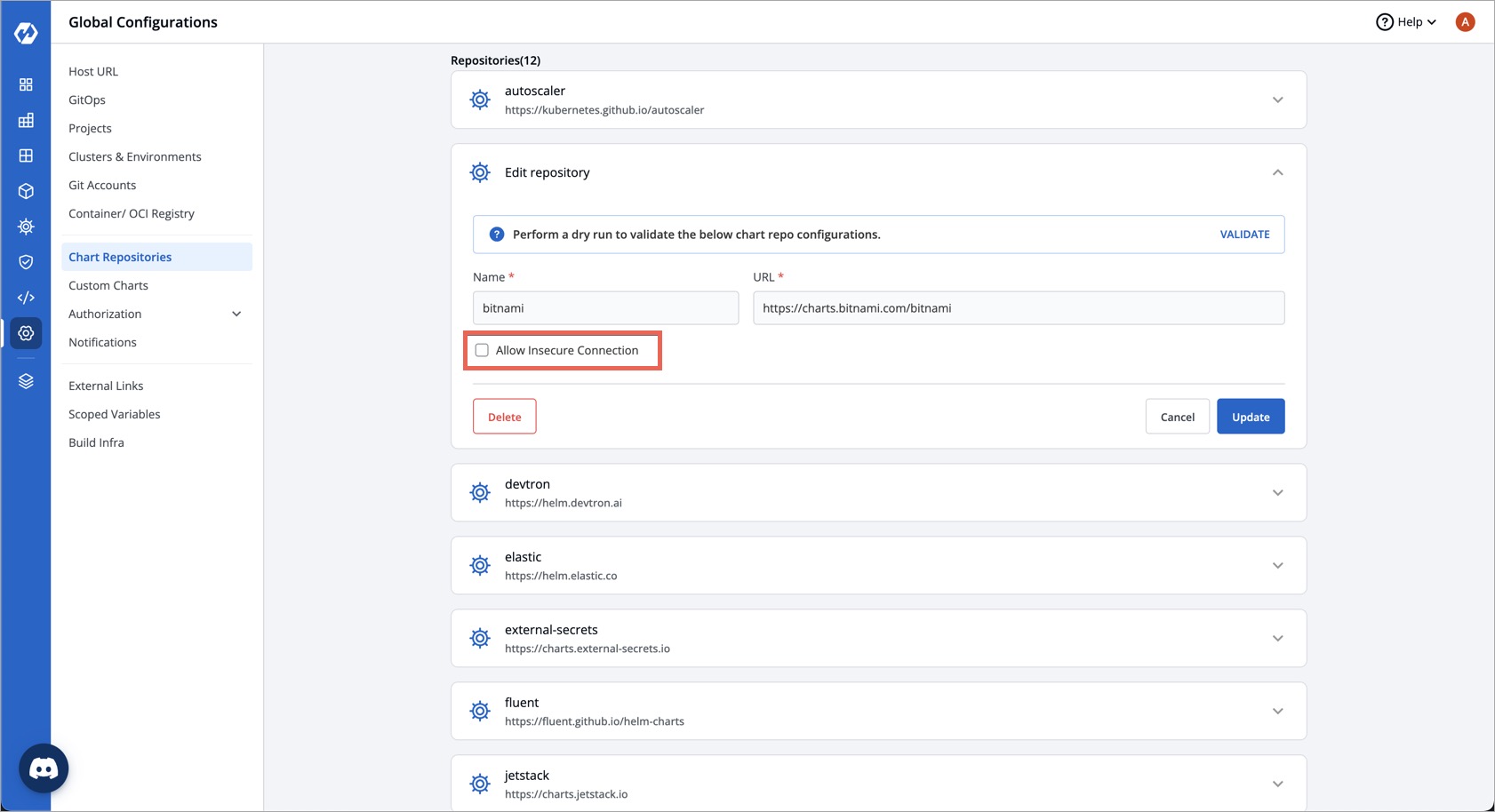Enable Allow Insecure Connection checkbox
Image resolution: width=1495 pixels, height=812 pixels.
pos(482,350)
